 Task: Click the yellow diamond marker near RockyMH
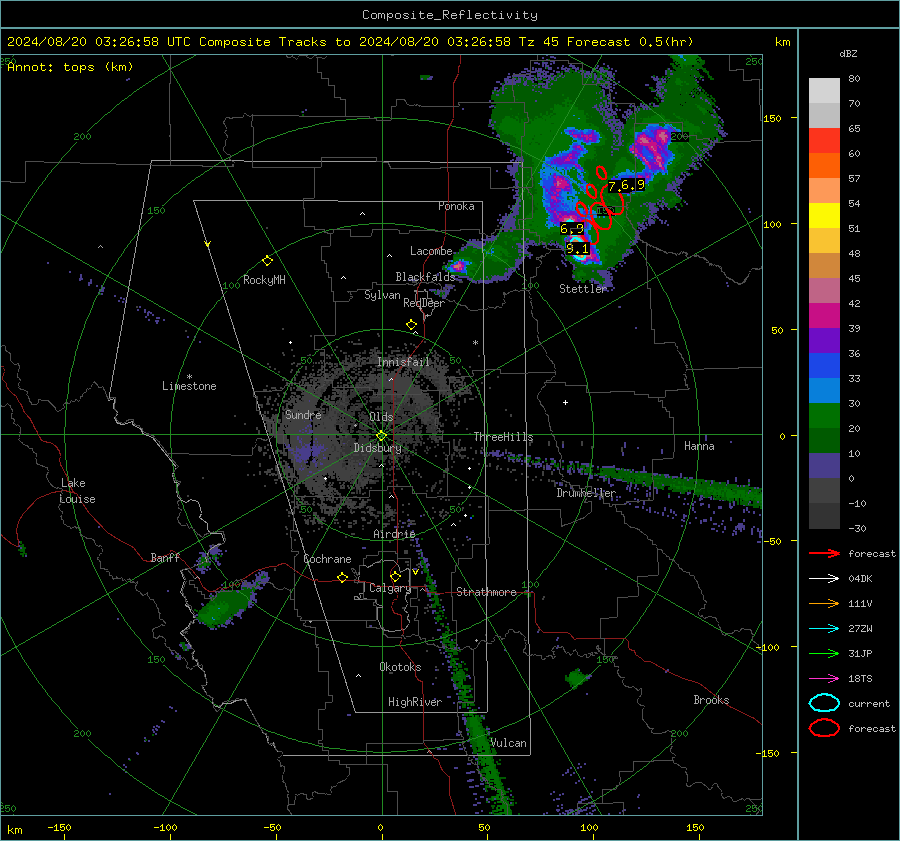pyautogui.click(x=267, y=261)
